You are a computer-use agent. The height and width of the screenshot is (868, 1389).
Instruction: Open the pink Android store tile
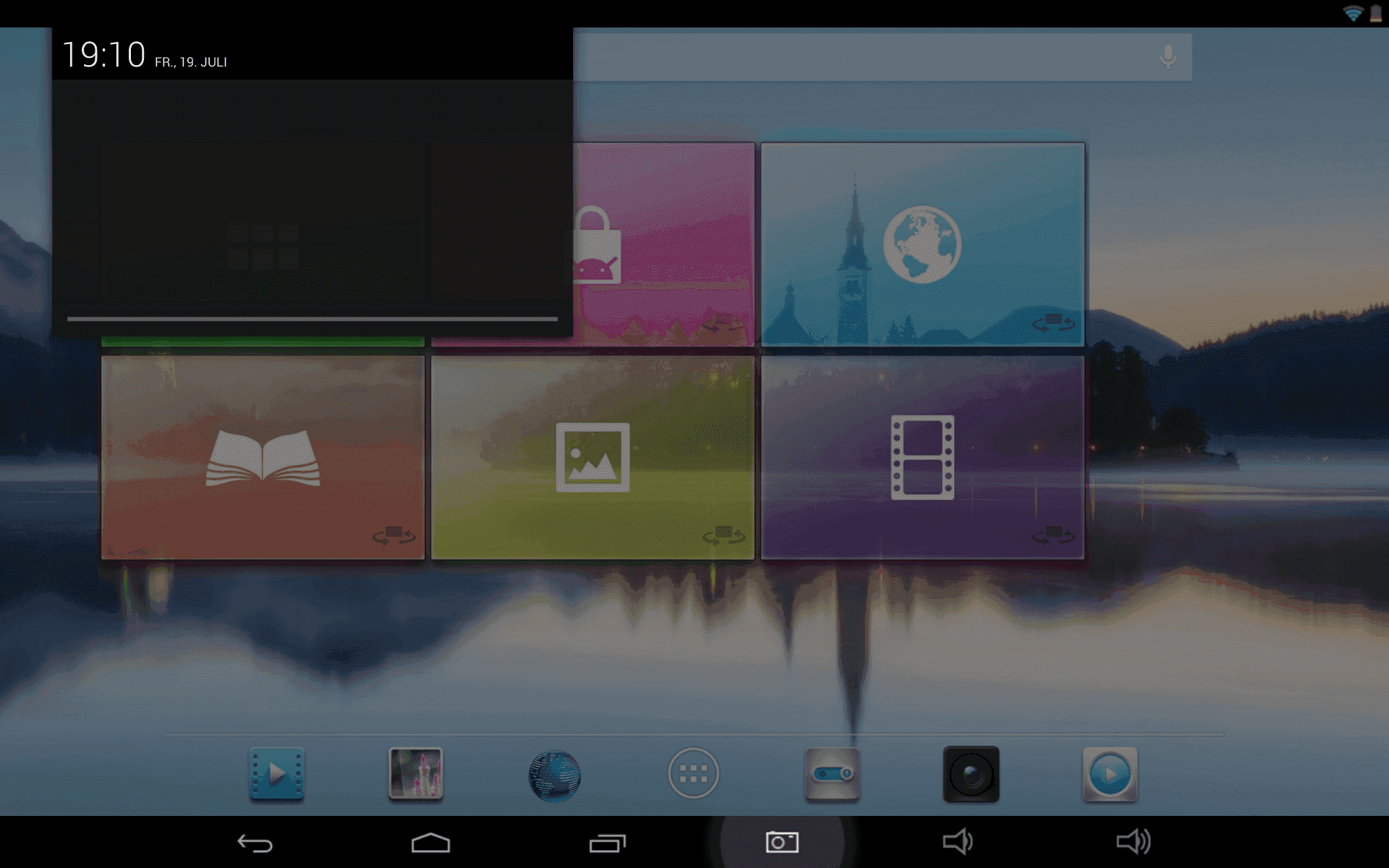[663, 244]
